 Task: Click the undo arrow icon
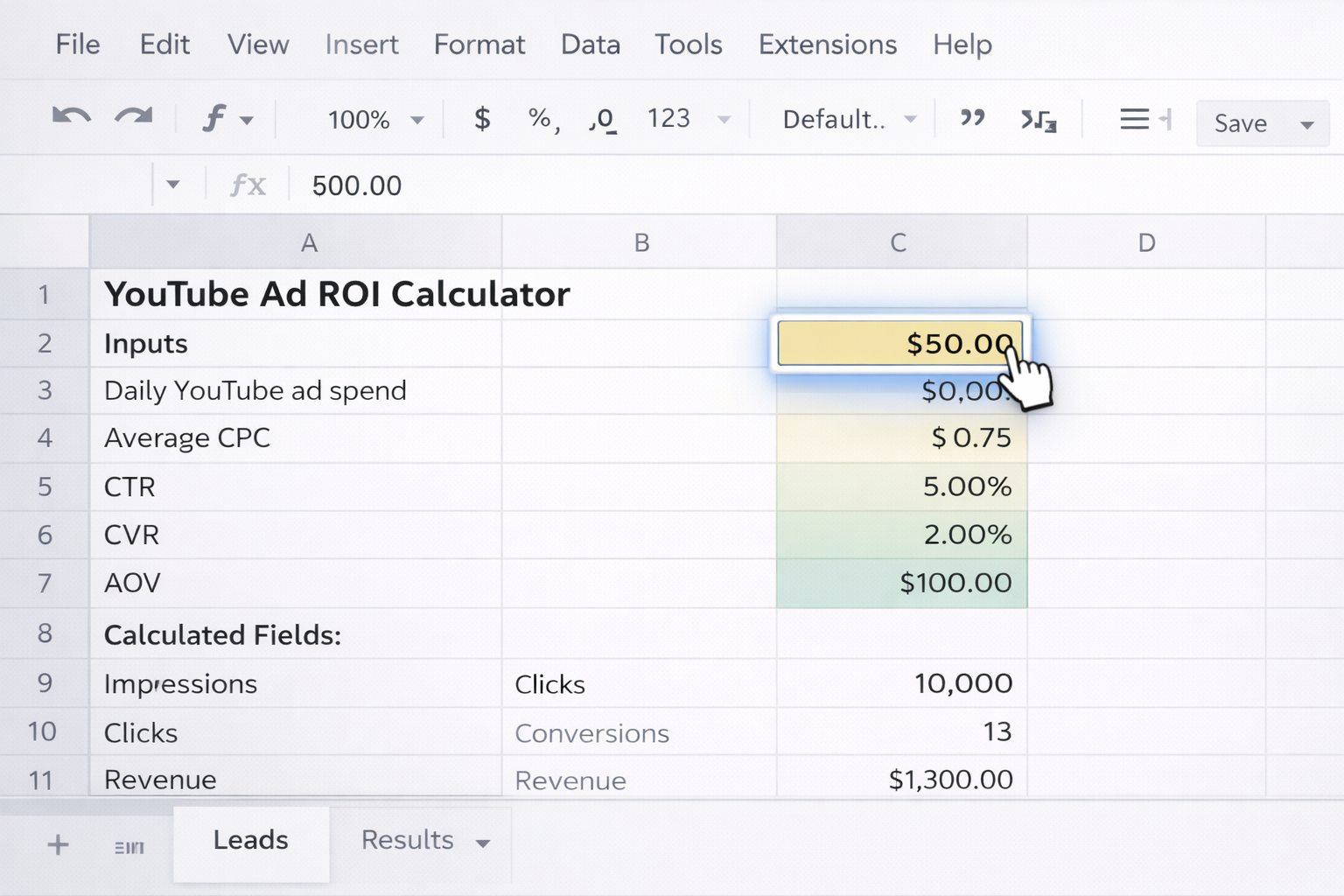[x=71, y=117]
